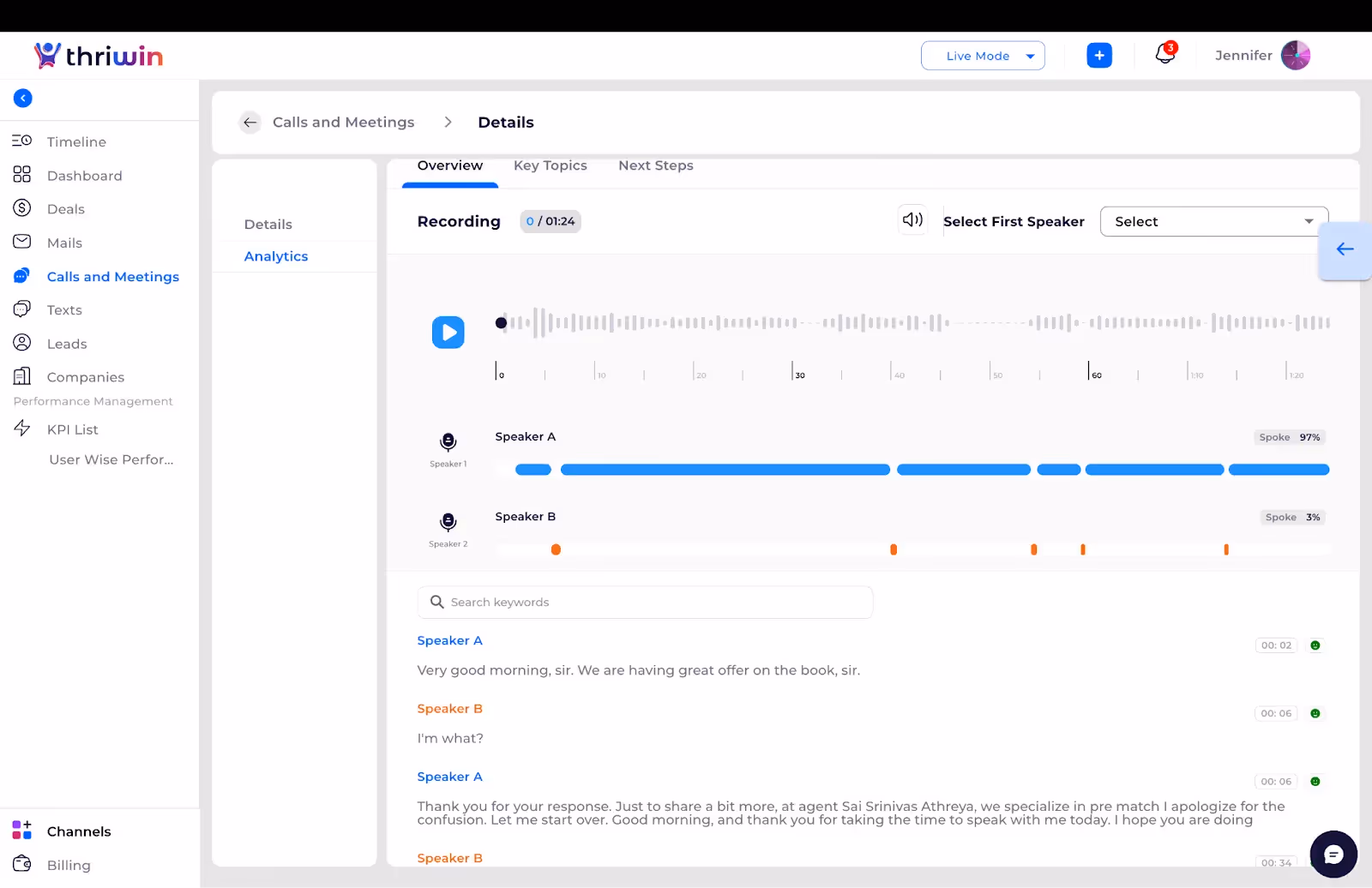Click the Calls and Meetings chat icon

(22, 276)
